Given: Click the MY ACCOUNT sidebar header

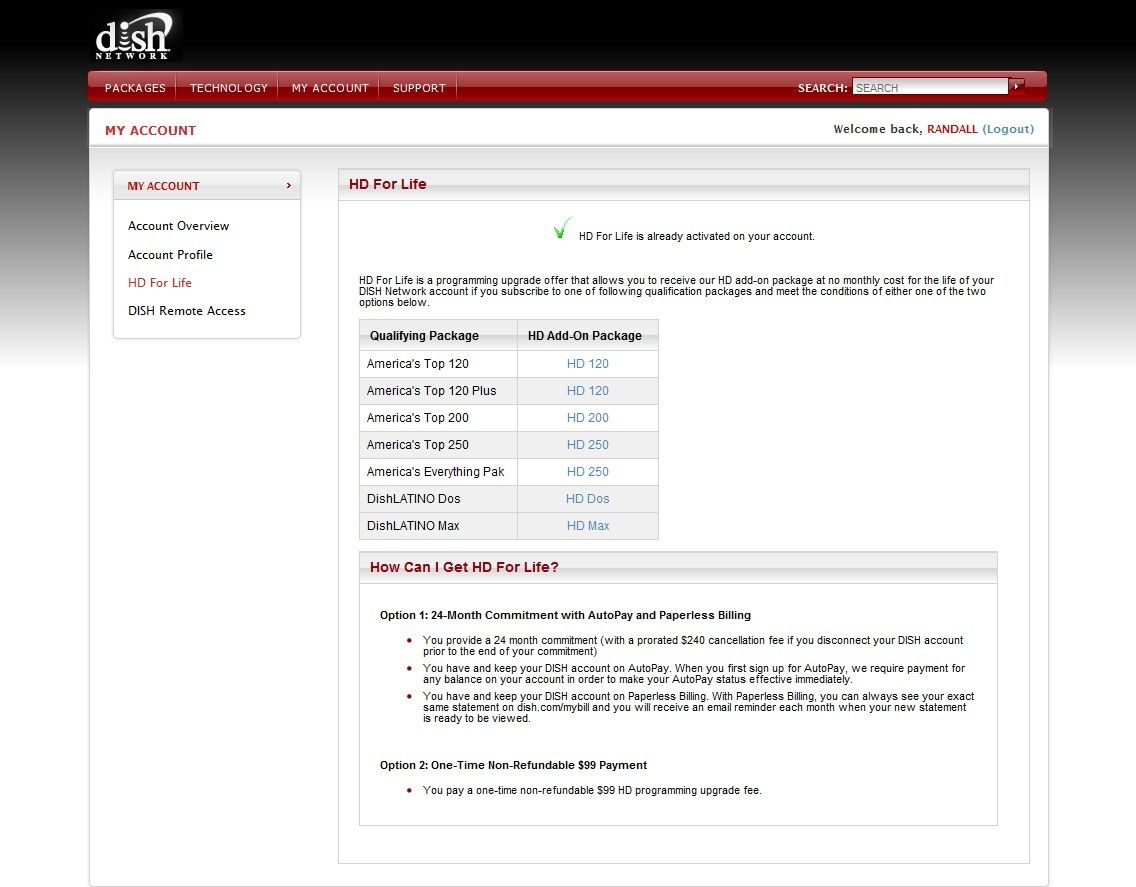Looking at the screenshot, I should (206, 186).
